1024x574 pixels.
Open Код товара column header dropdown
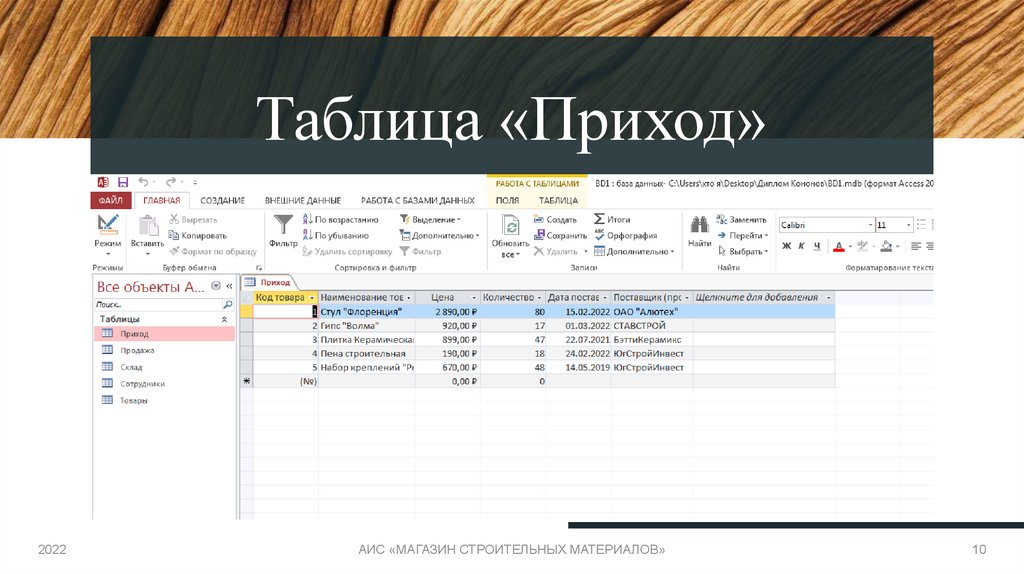312,298
